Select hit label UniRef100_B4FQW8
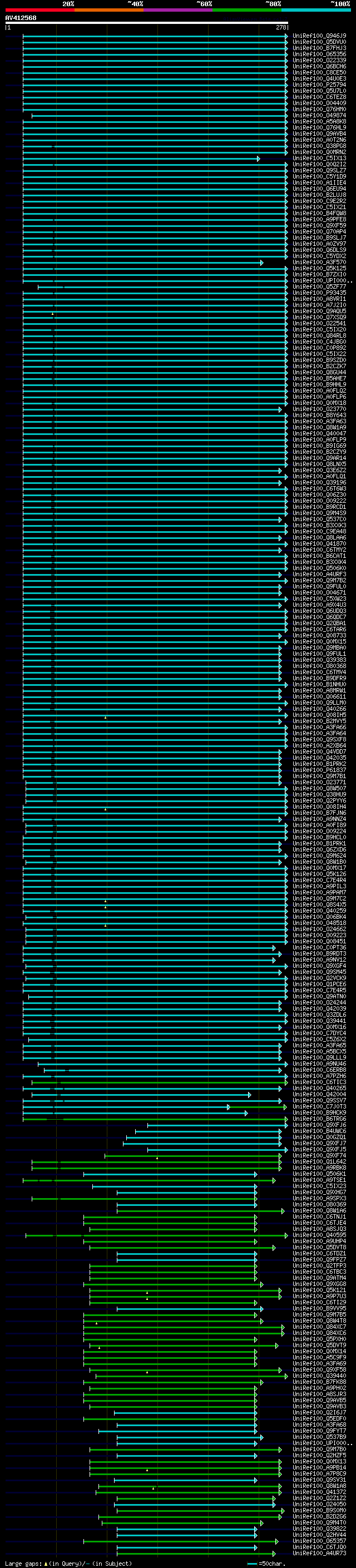Viewport: 356px width, 1568px height. tap(319, 214)
